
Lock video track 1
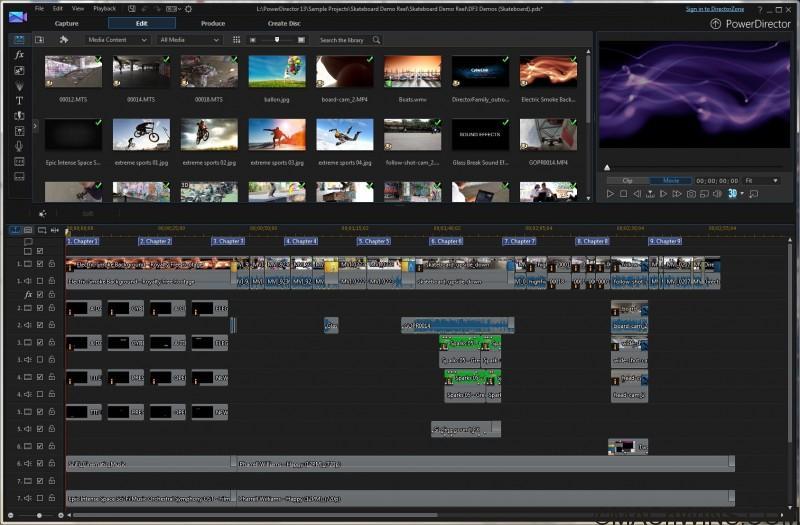pyautogui.click(x=52, y=264)
